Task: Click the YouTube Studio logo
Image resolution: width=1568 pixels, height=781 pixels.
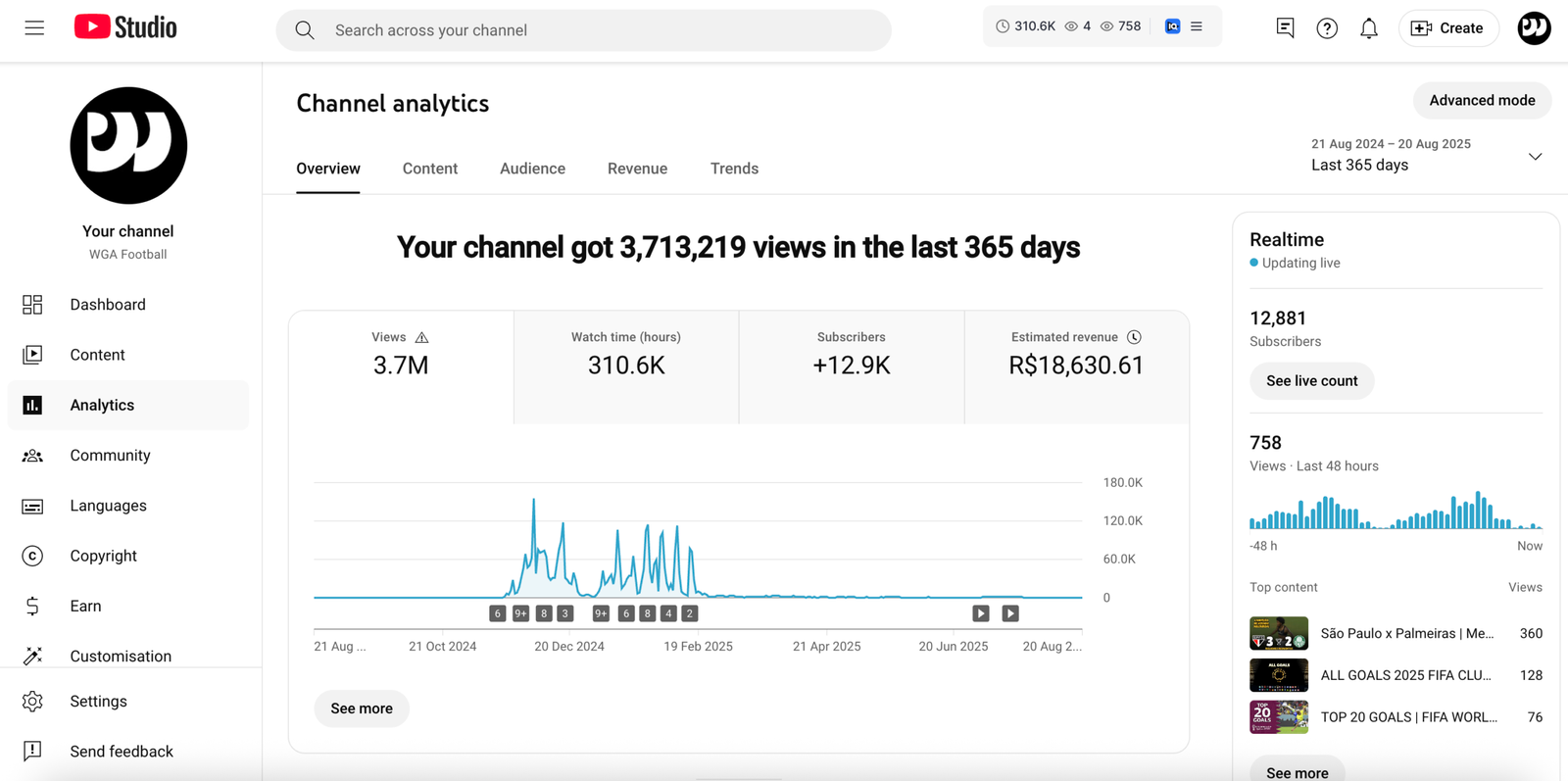Action: [x=125, y=27]
